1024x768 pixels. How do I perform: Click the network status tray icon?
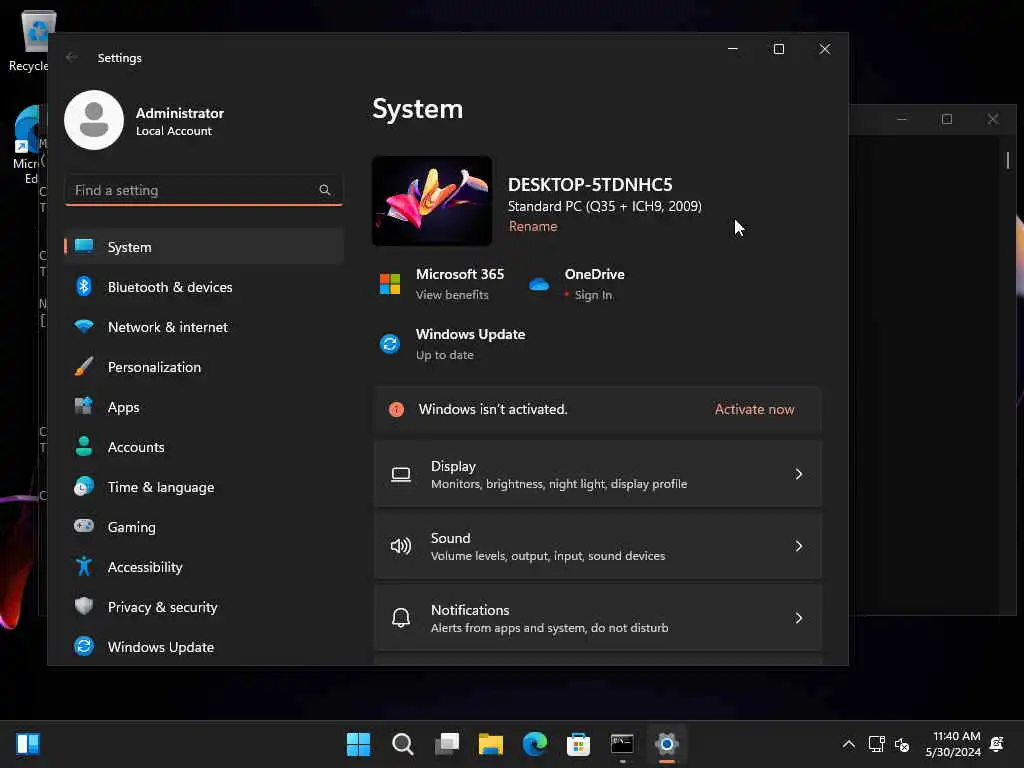pos(876,744)
